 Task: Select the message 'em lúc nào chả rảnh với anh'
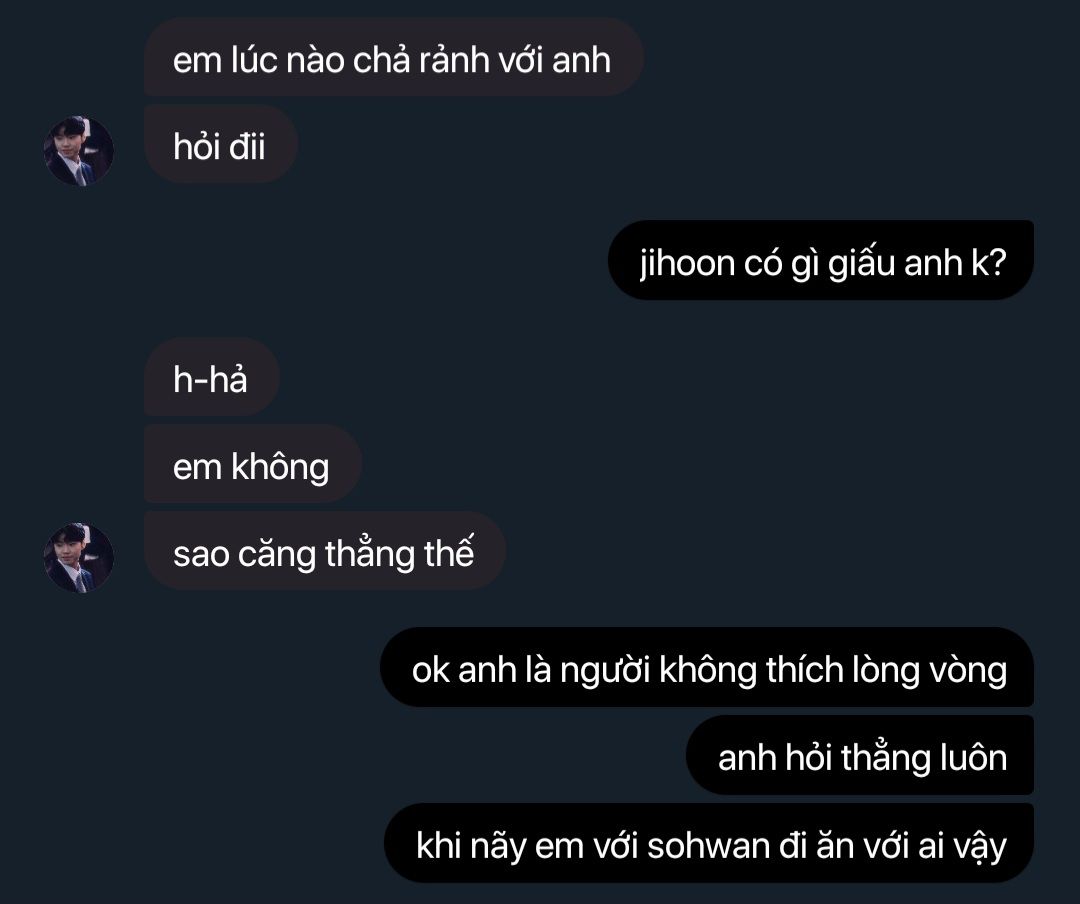pyautogui.click(x=394, y=57)
